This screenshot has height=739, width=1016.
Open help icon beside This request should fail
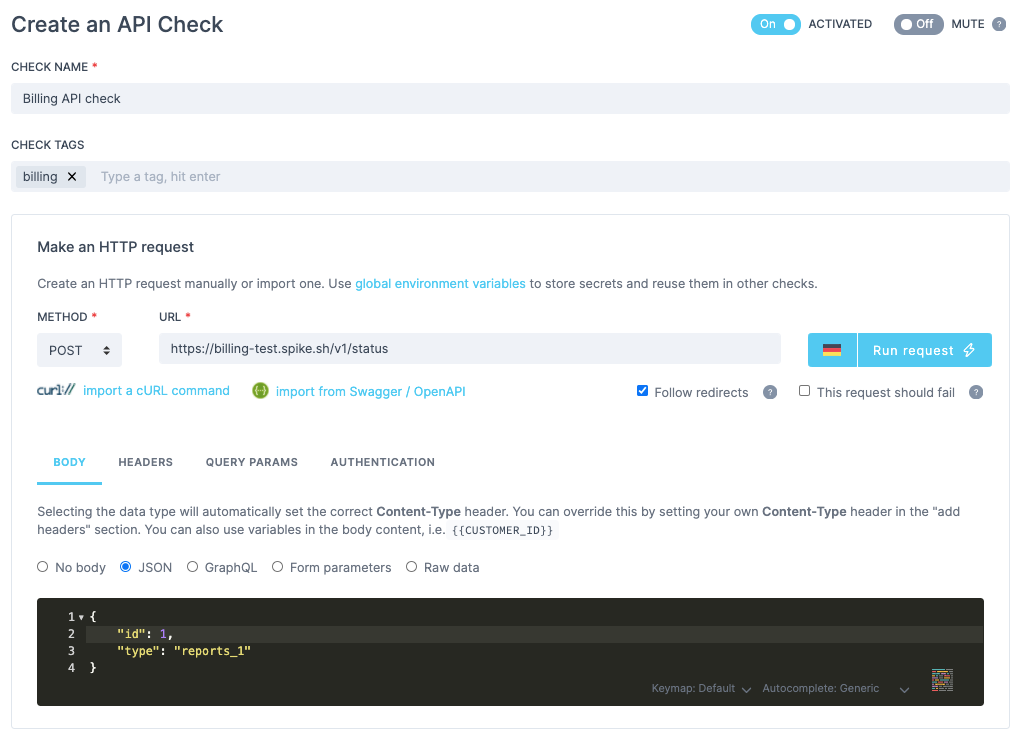point(976,392)
